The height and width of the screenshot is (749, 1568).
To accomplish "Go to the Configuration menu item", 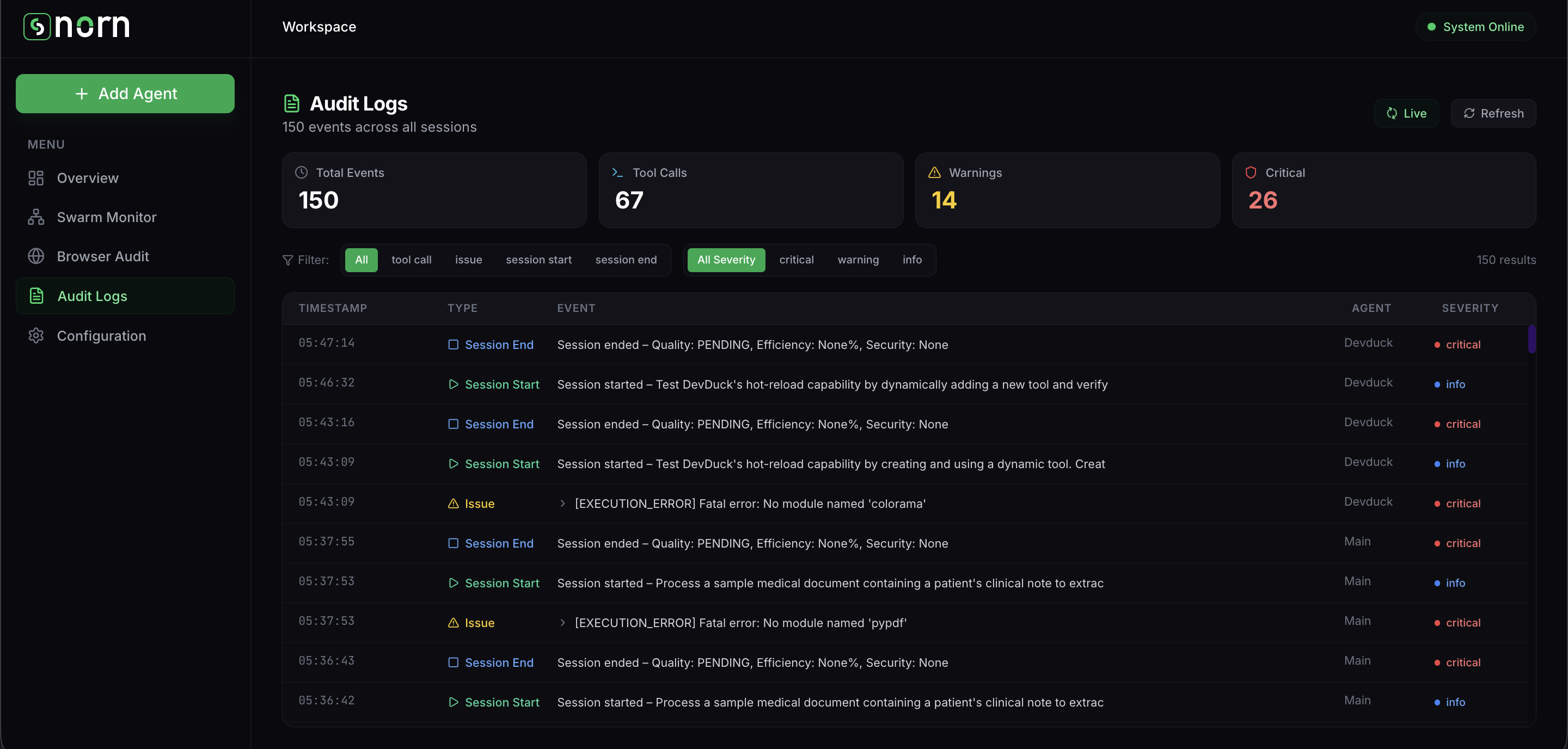I will (101, 335).
